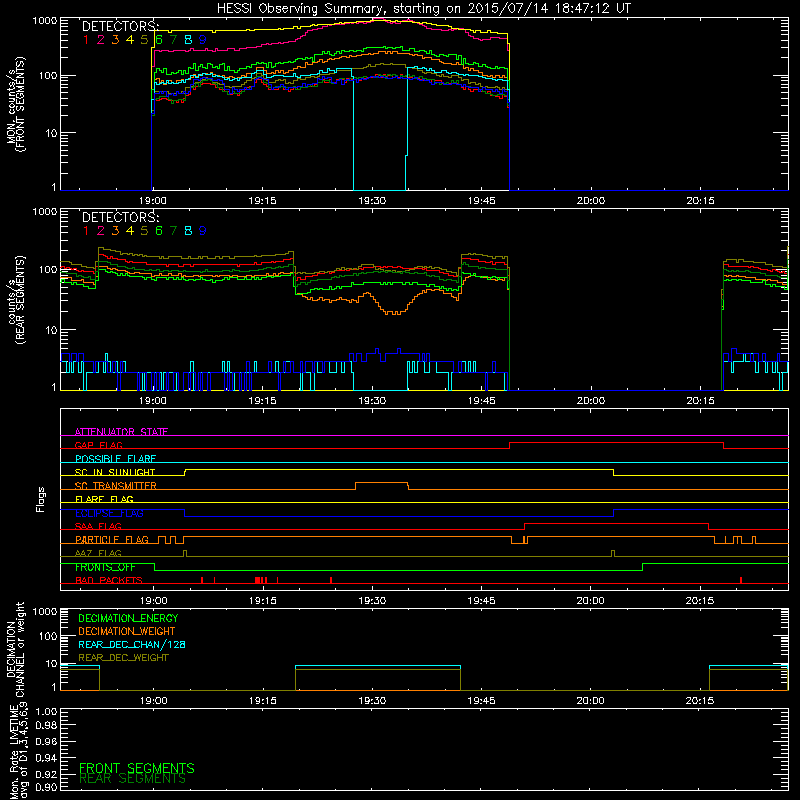Click the 'ECLIPSE_FLAG' flag label
The width and height of the screenshot is (800, 800).
coord(109,513)
